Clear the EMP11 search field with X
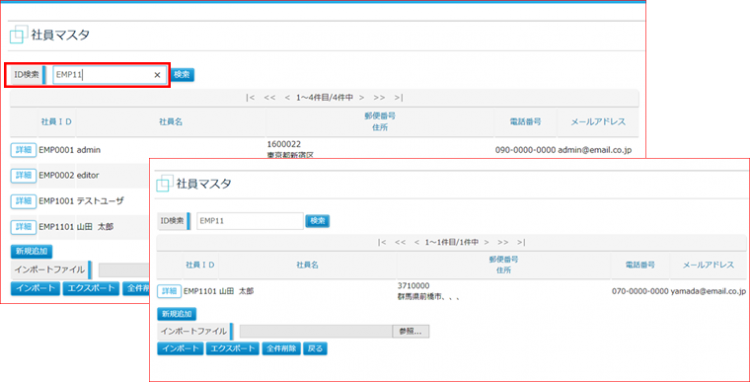 157,75
